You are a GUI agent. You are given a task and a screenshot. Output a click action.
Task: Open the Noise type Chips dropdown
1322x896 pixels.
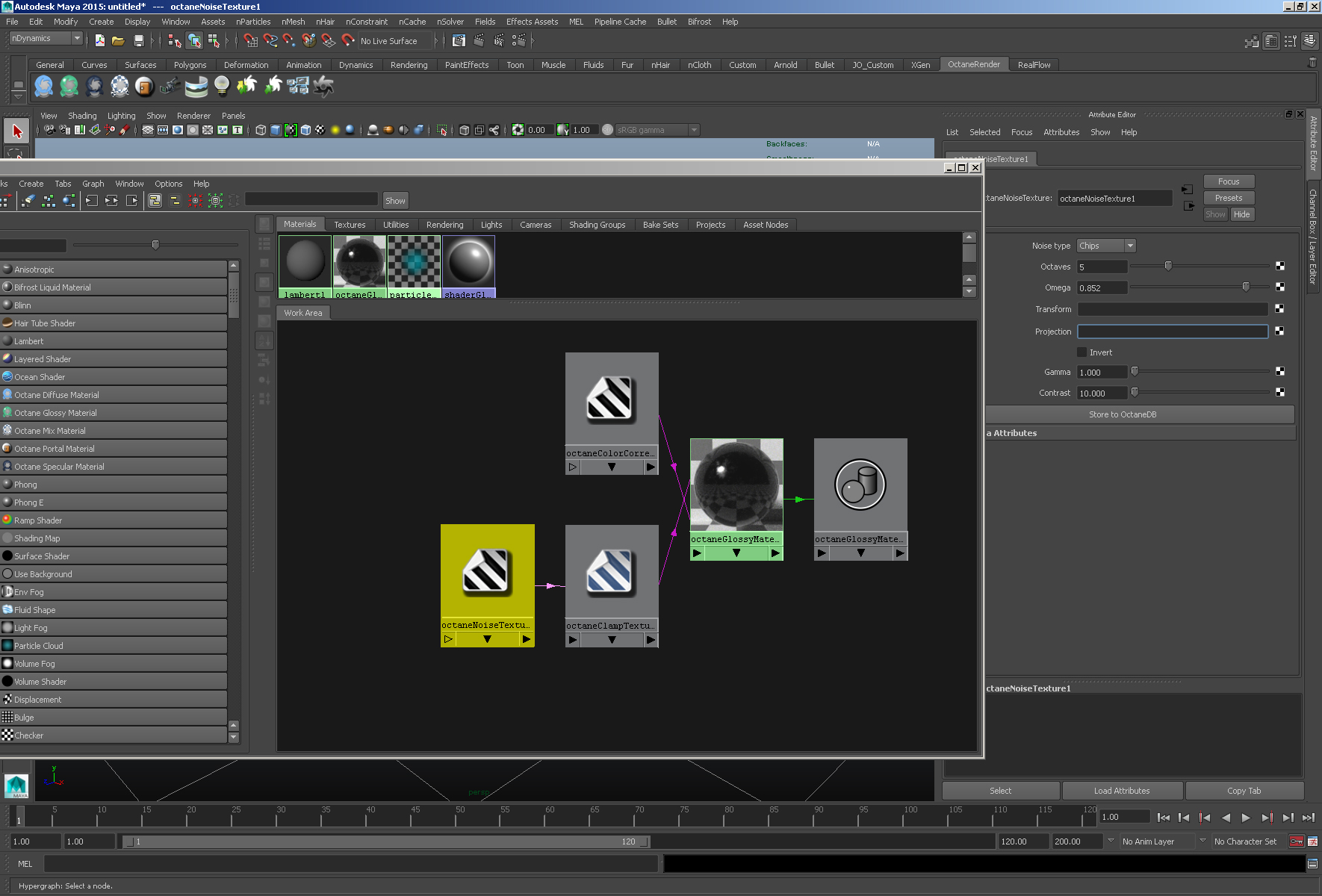pos(1106,246)
